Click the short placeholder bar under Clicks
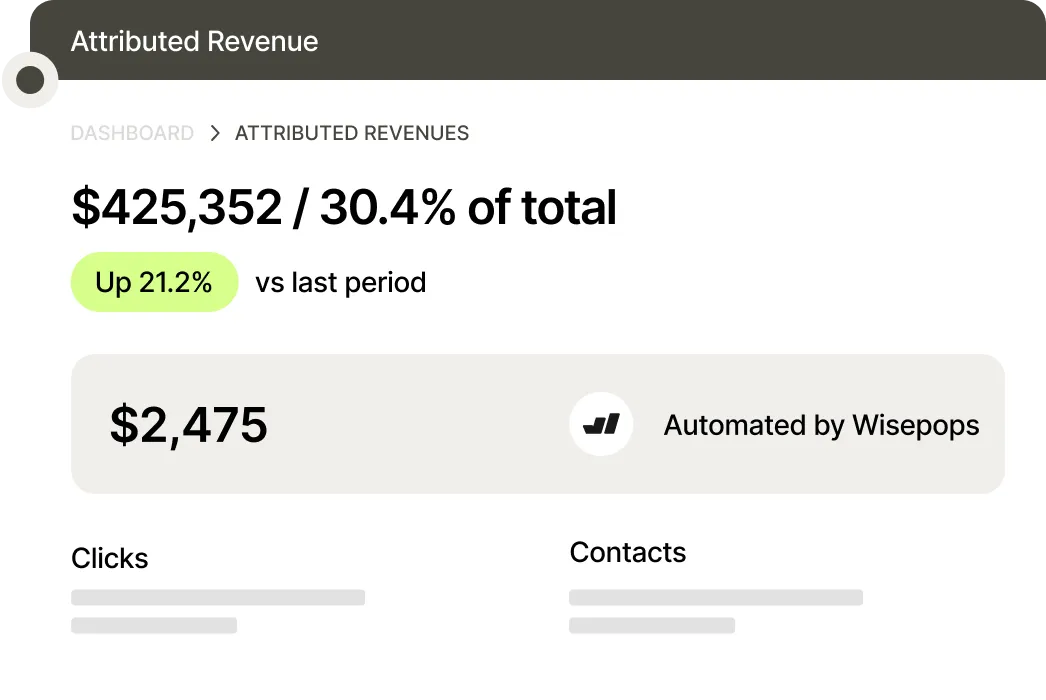The height and width of the screenshot is (700, 1046). [154, 626]
